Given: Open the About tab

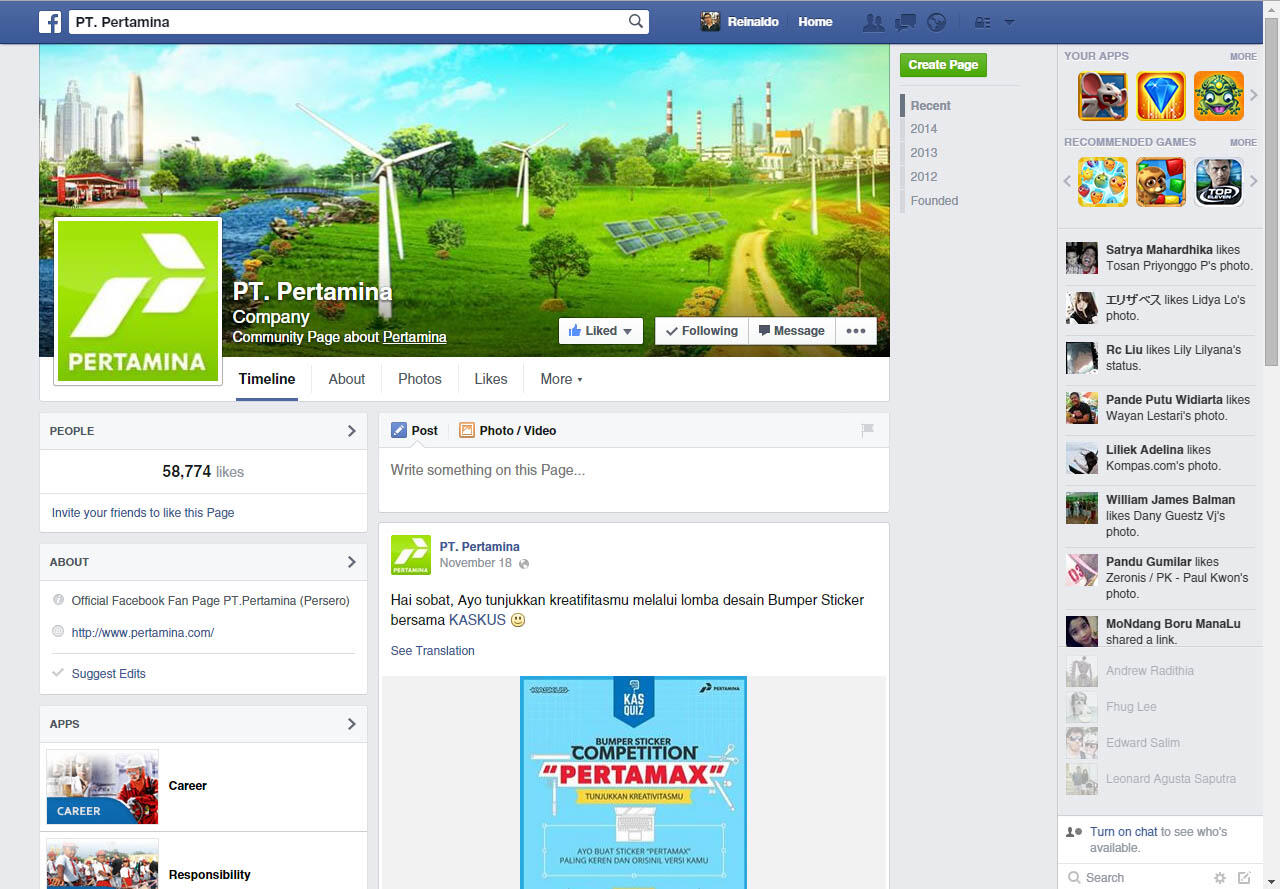Looking at the screenshot, I should click(x=347, y=379).
